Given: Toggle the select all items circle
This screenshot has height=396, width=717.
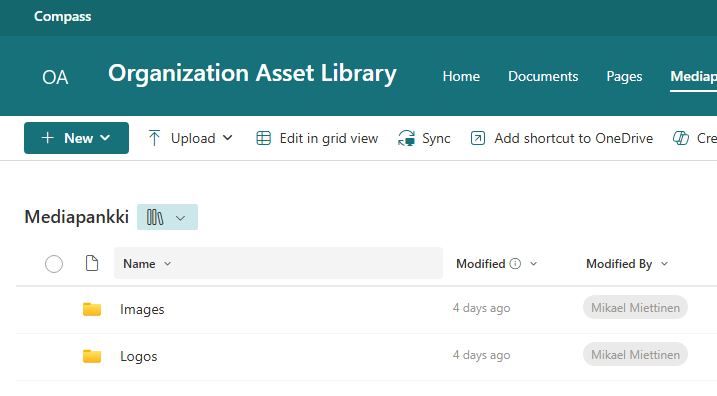Looking at the screenshot, I should tap(54, 264).
